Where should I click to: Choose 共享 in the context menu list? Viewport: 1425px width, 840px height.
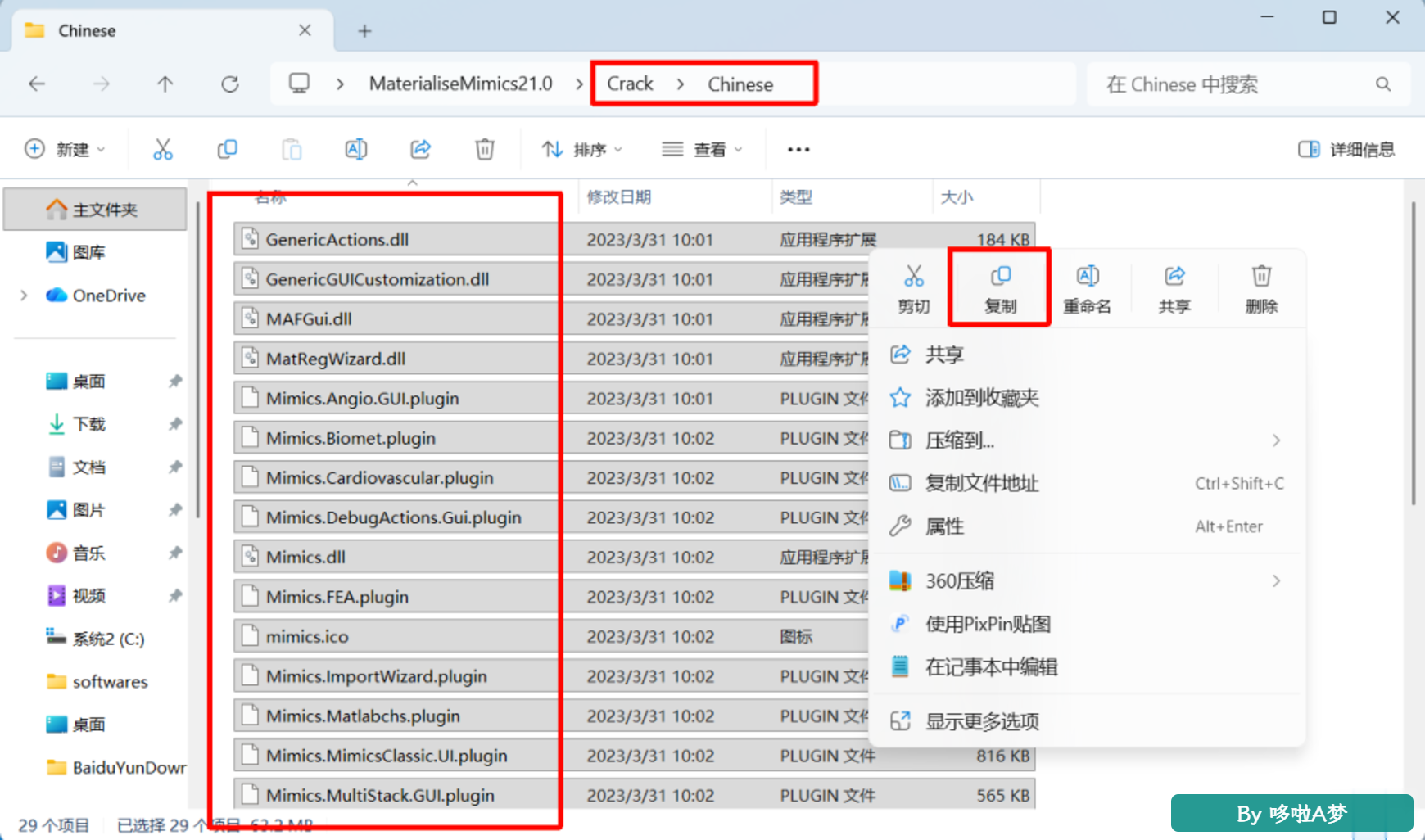pyautogui.click(x=1086, y=355)
